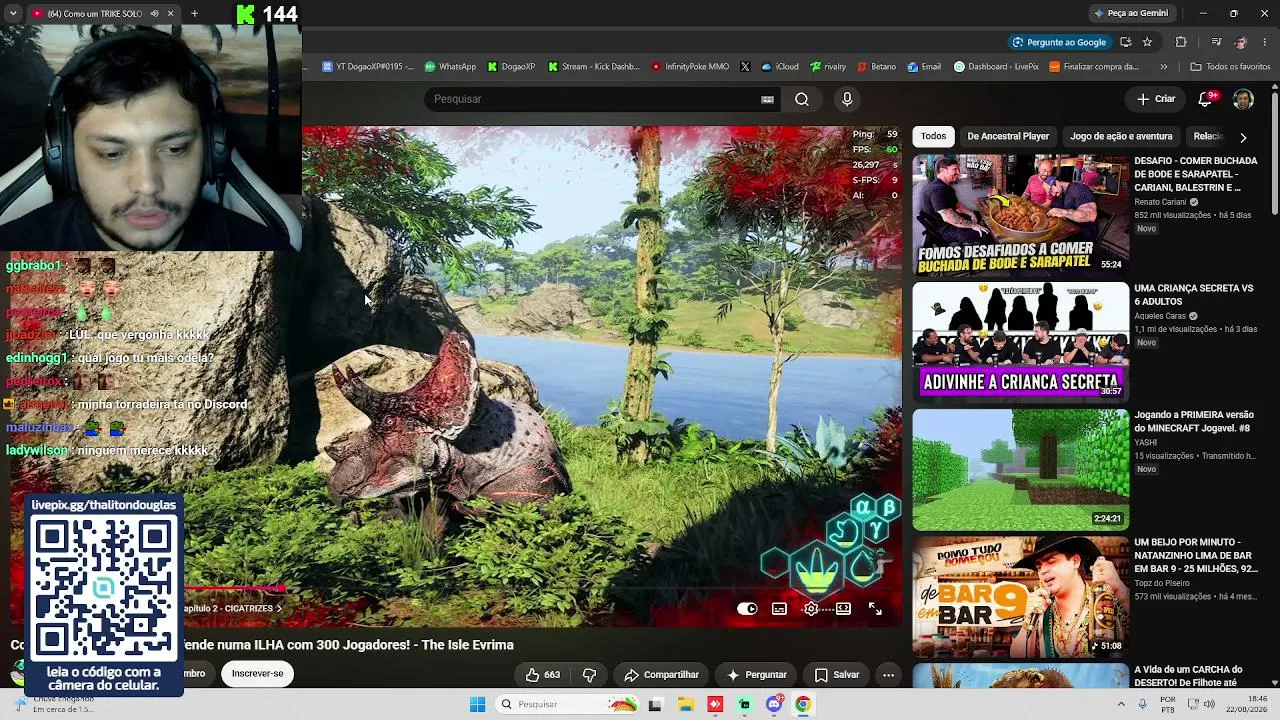The width and height of the screenshot is (1280, 720).
Task: Open the 'BAR em BAR 9' video thumbnail
Action: [1020, 596]
